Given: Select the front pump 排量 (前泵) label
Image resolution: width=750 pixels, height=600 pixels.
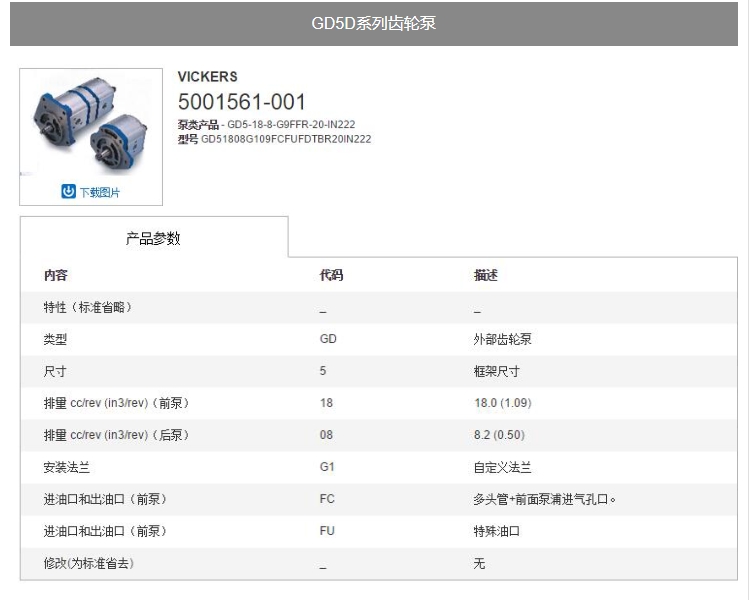Looking at the screenshot, I should coord(116,403).
